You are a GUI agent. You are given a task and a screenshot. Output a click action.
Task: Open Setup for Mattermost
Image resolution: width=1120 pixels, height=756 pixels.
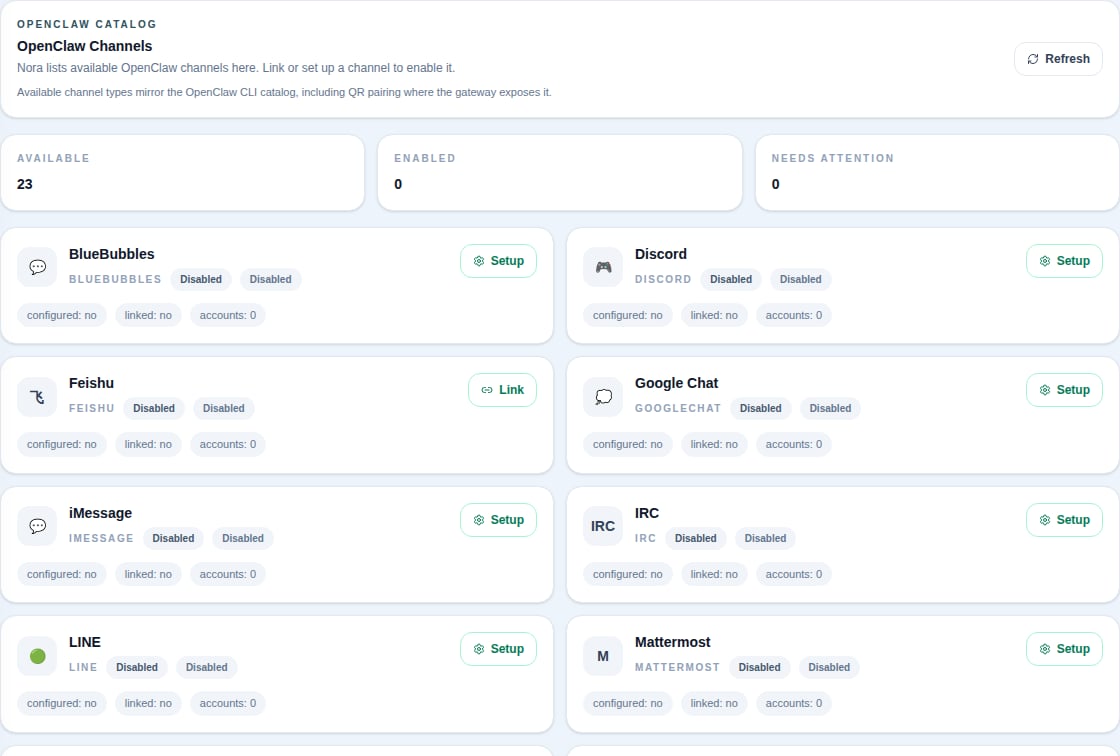click(x=1064, y=649)
